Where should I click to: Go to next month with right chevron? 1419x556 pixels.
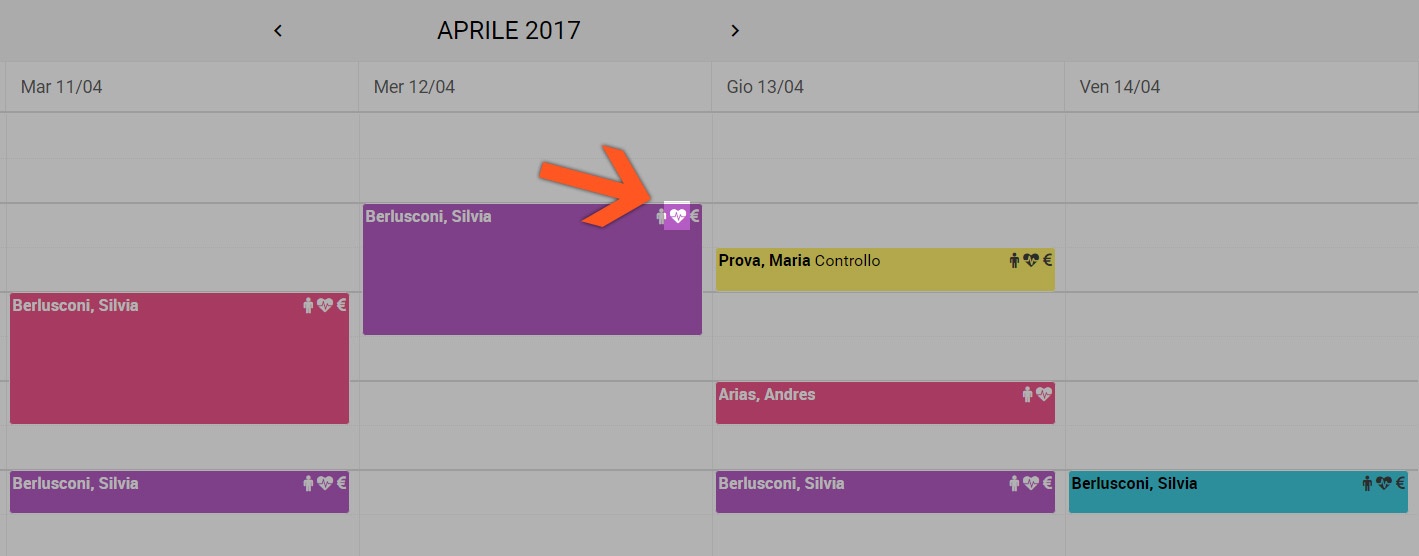735,31
